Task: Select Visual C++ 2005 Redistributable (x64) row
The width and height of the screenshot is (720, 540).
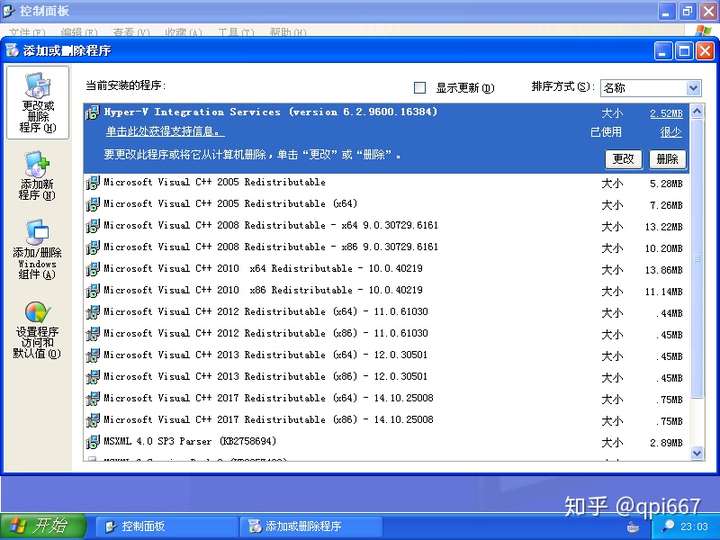Action: click(386, 204)
